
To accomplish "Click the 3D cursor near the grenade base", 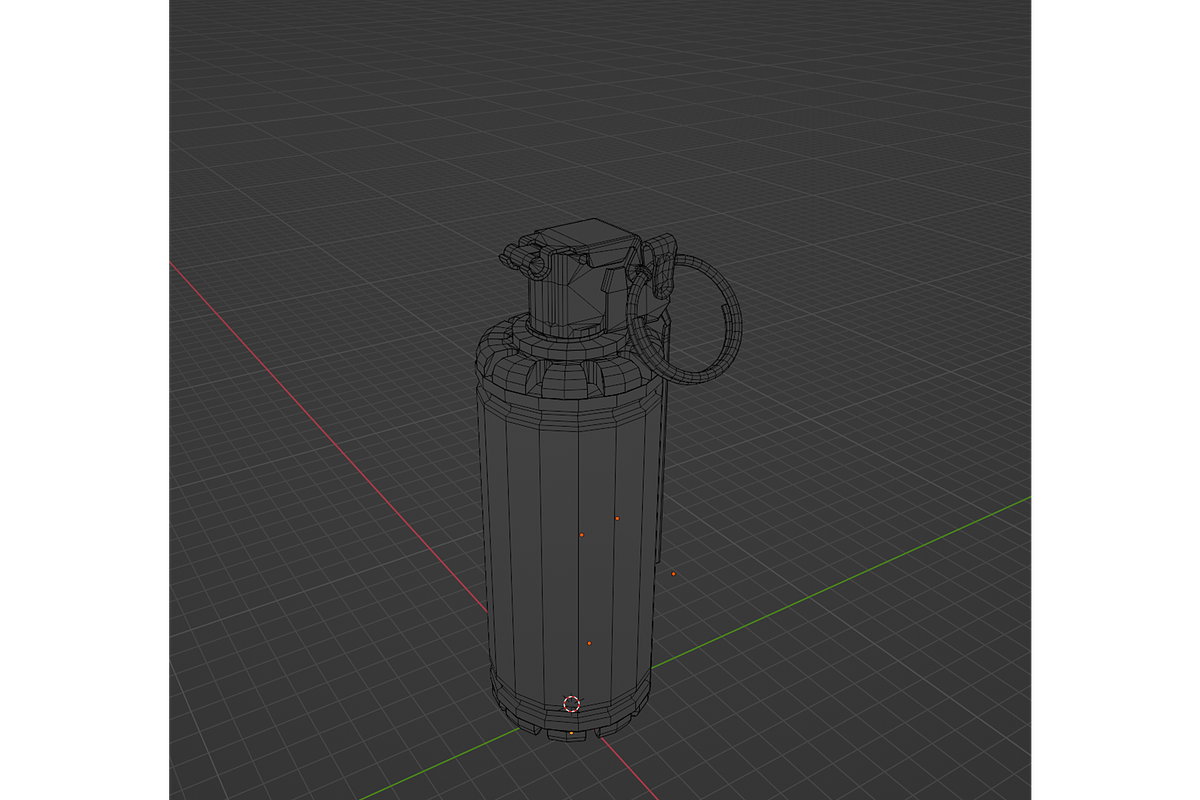I will [572, 704].
